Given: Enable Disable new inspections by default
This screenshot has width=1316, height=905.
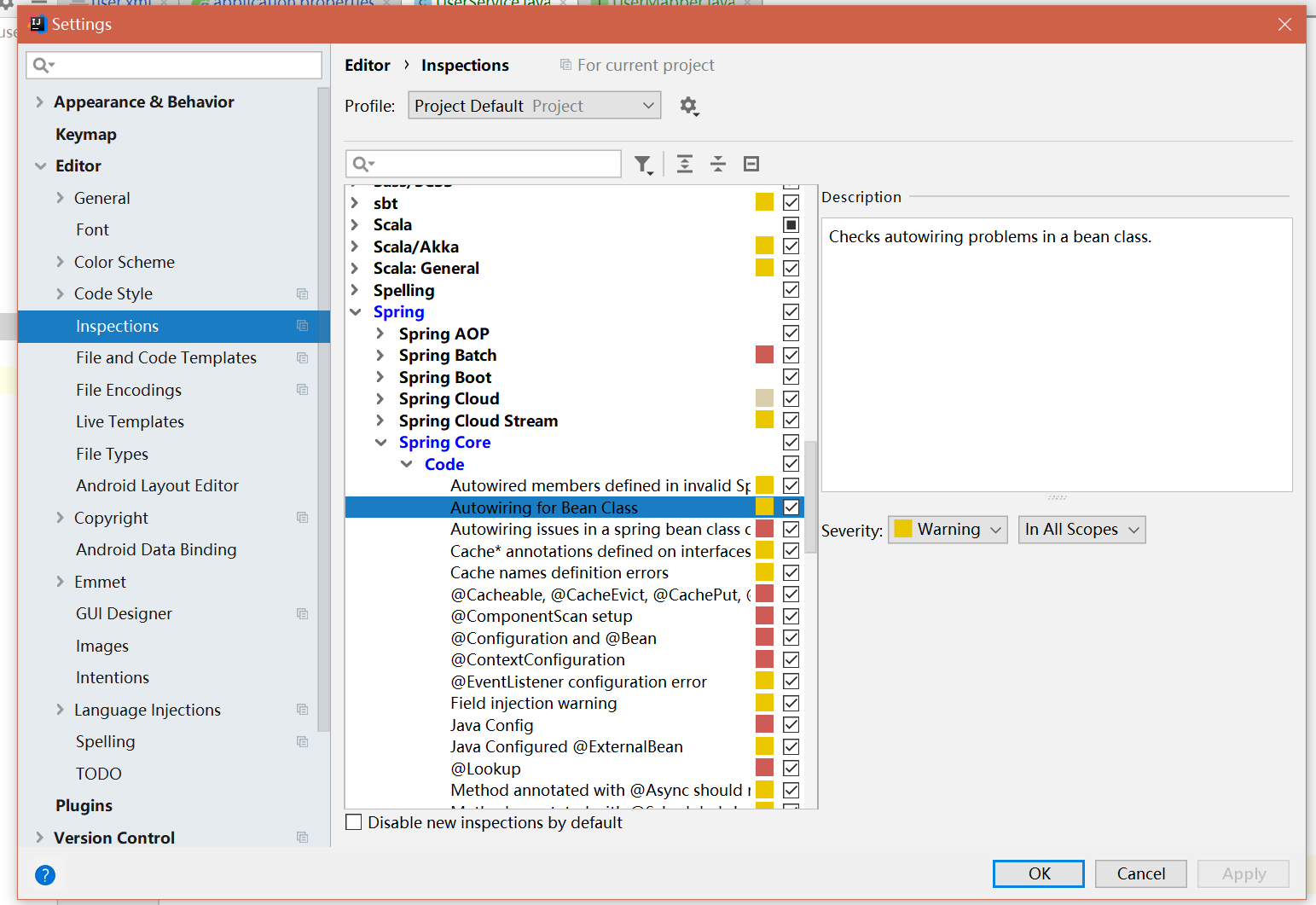Looking at the screenshot, I should point(354,822).
